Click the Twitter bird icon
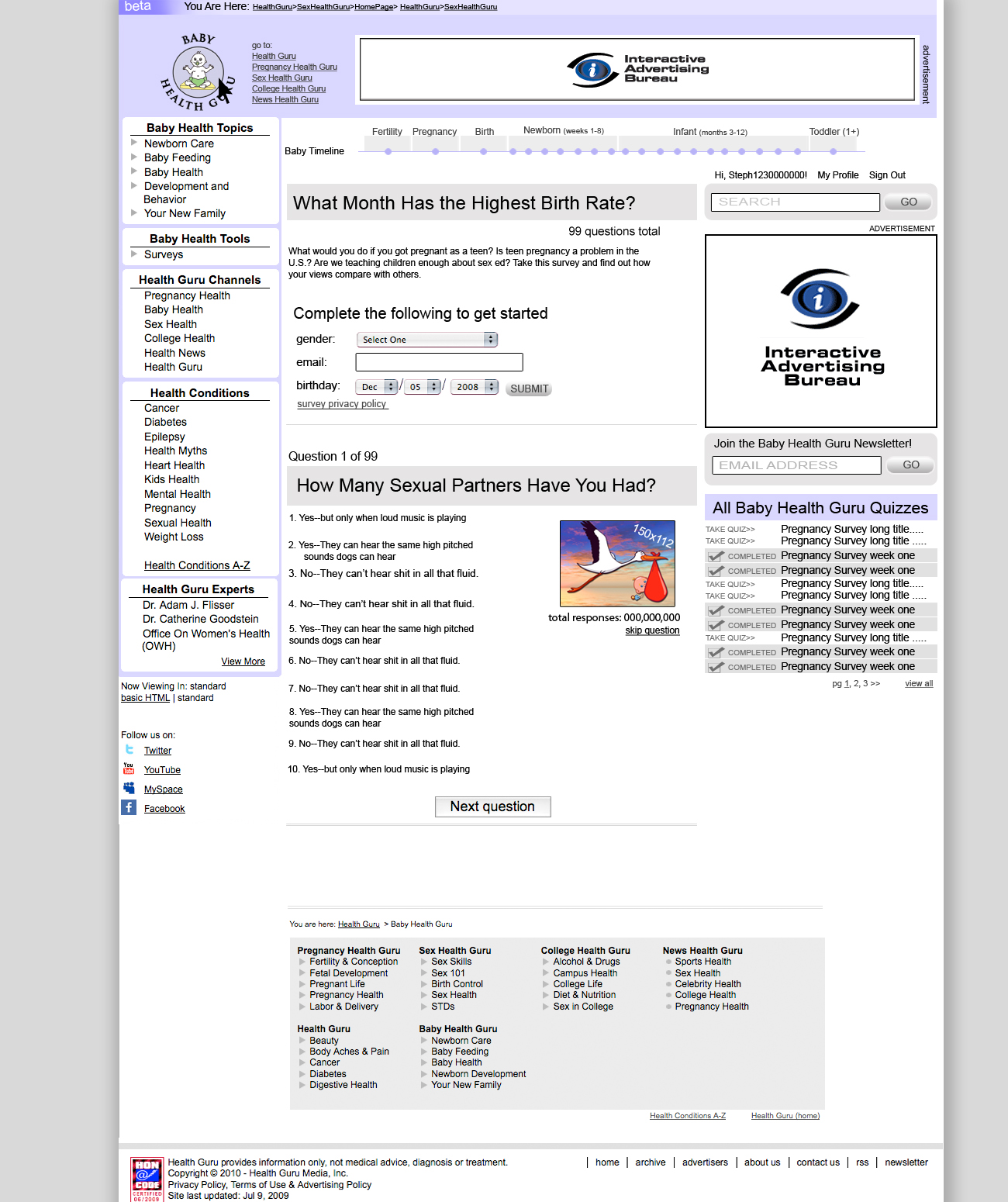Viewport: 1008px width, 1202px height. coord(129,750)
